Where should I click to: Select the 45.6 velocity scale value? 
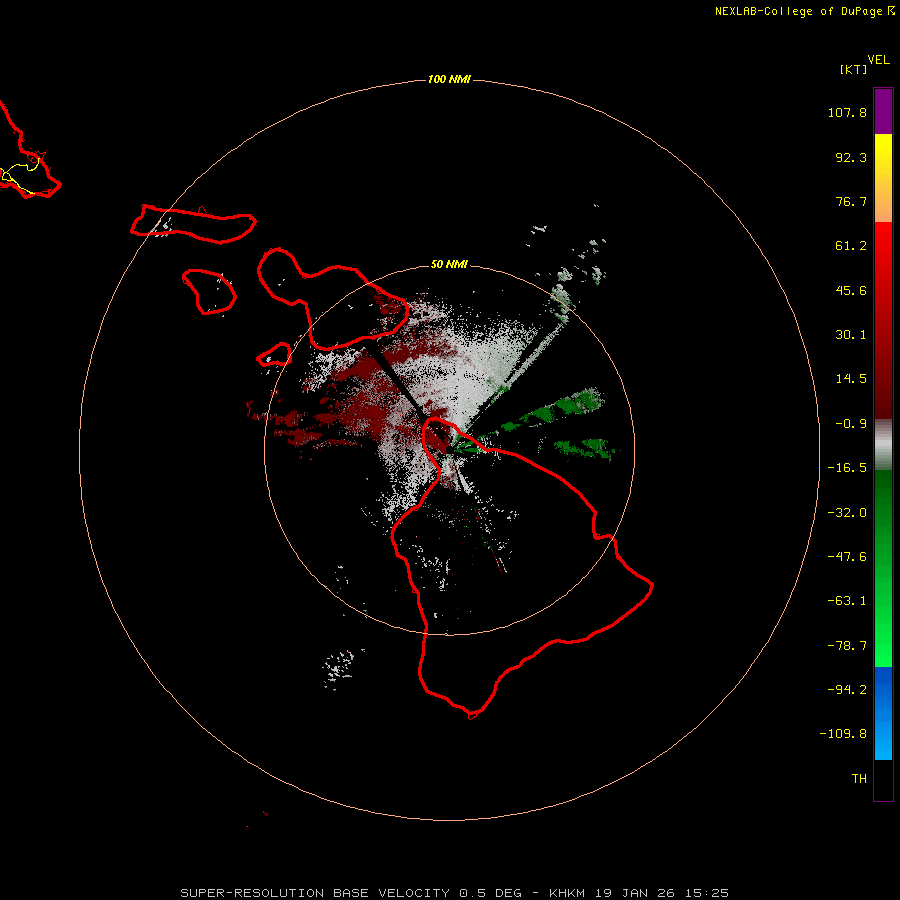pos(851,290)
